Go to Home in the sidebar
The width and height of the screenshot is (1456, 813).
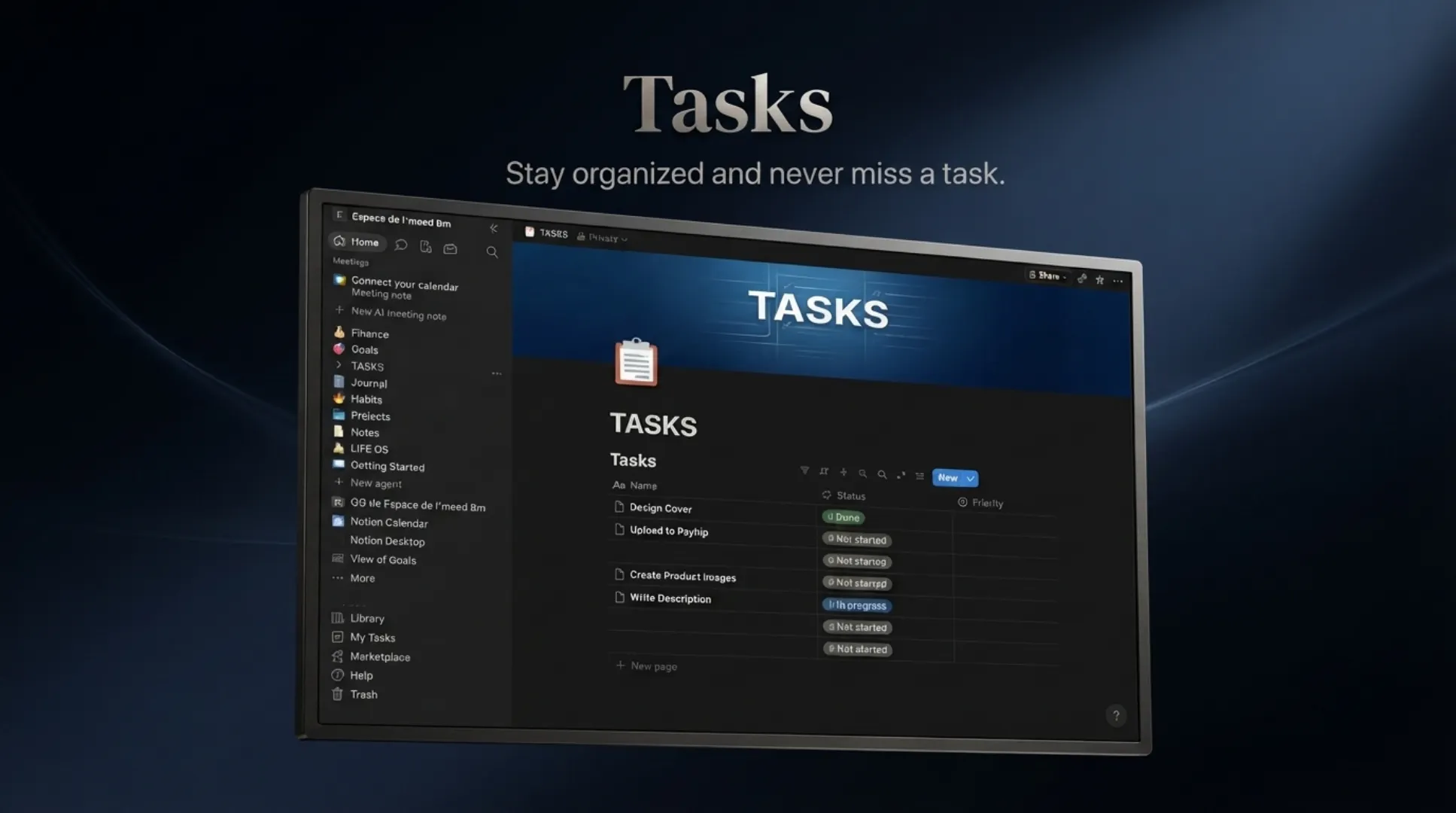click(x=357, y=242)
